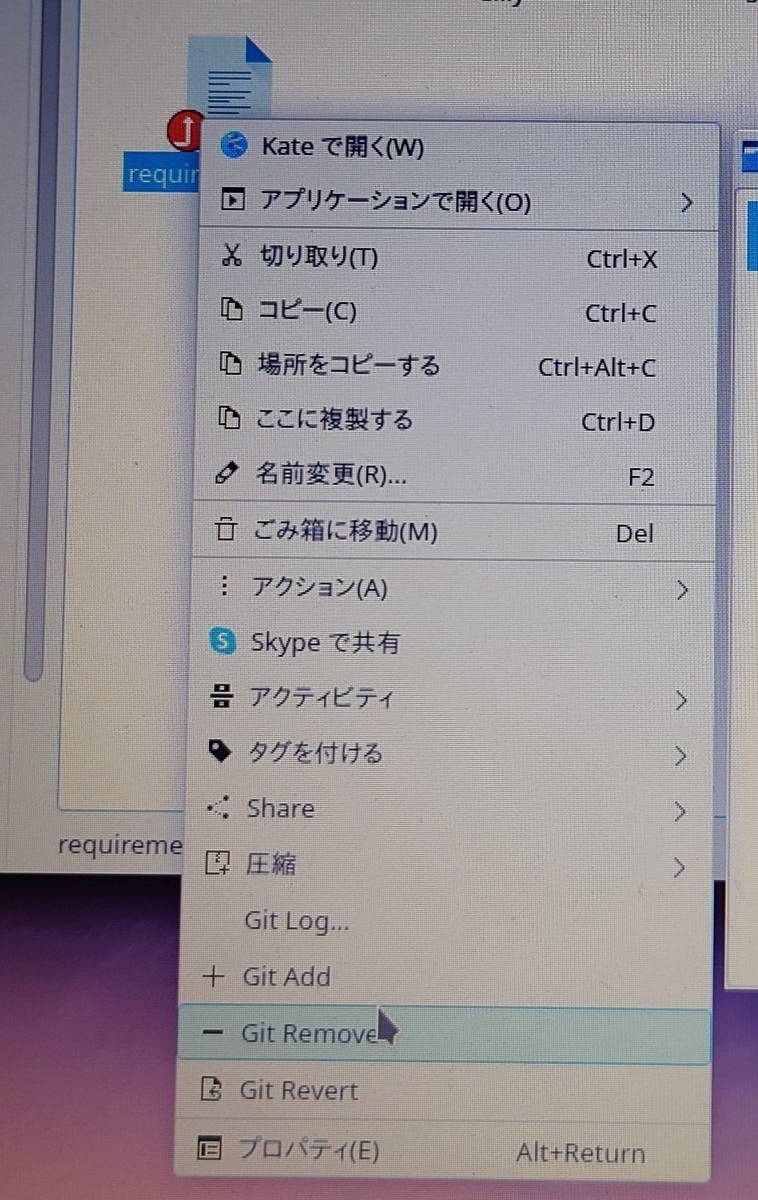758x1200 pixels.
Task: Click the F2 shortcut text
Action: point(641,477)
